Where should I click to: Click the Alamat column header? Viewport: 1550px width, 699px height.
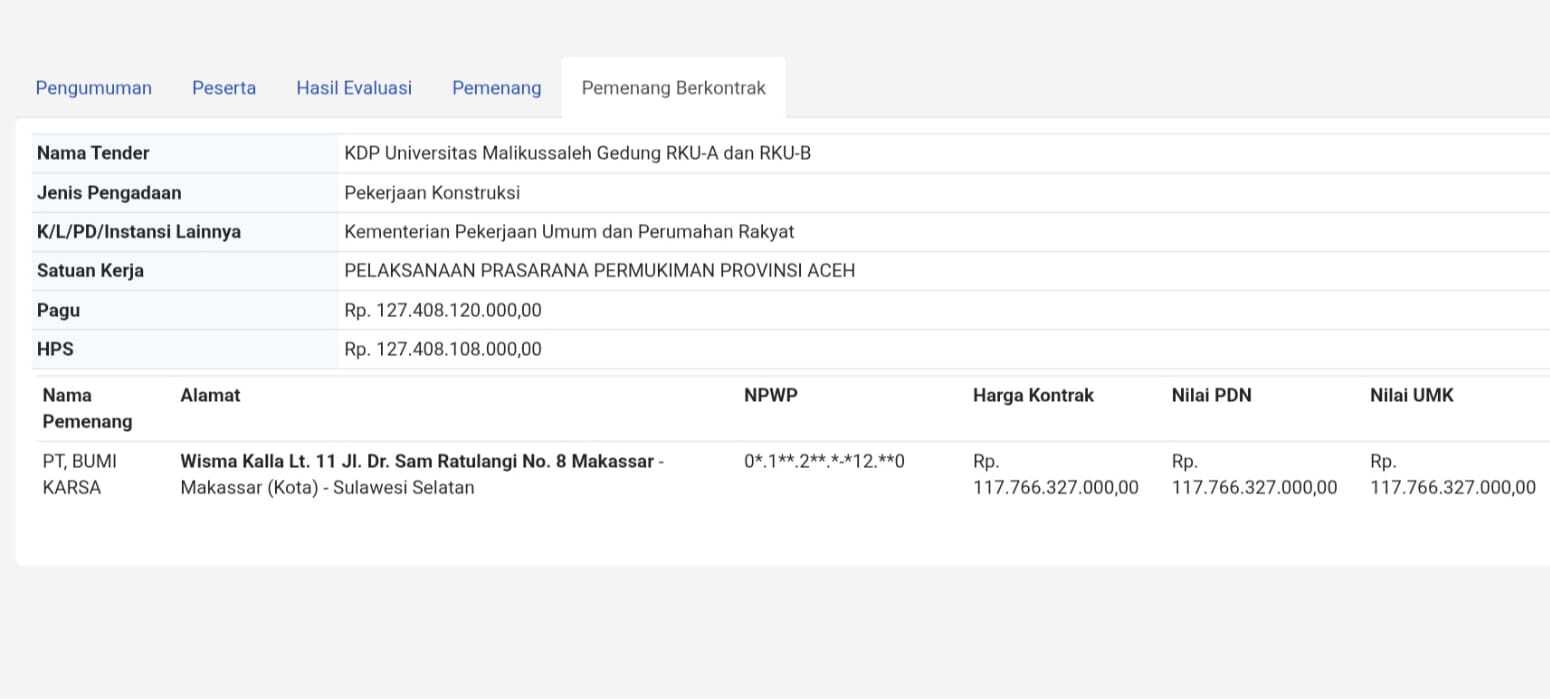coord(210,395)
